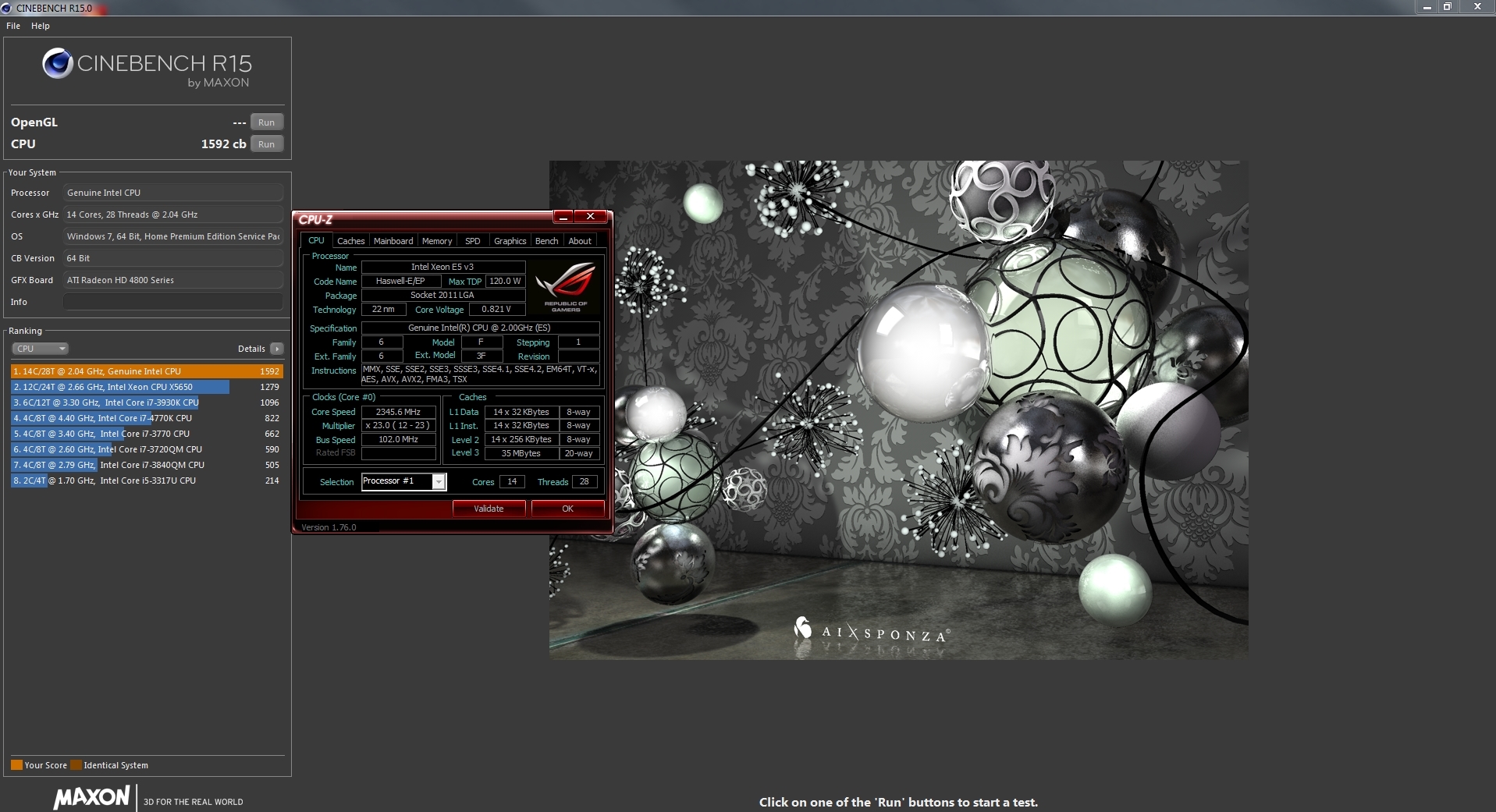Click the Max TDP value 120.0 W
Viewport: 1496px width, 812px height.
pos(505,281)
